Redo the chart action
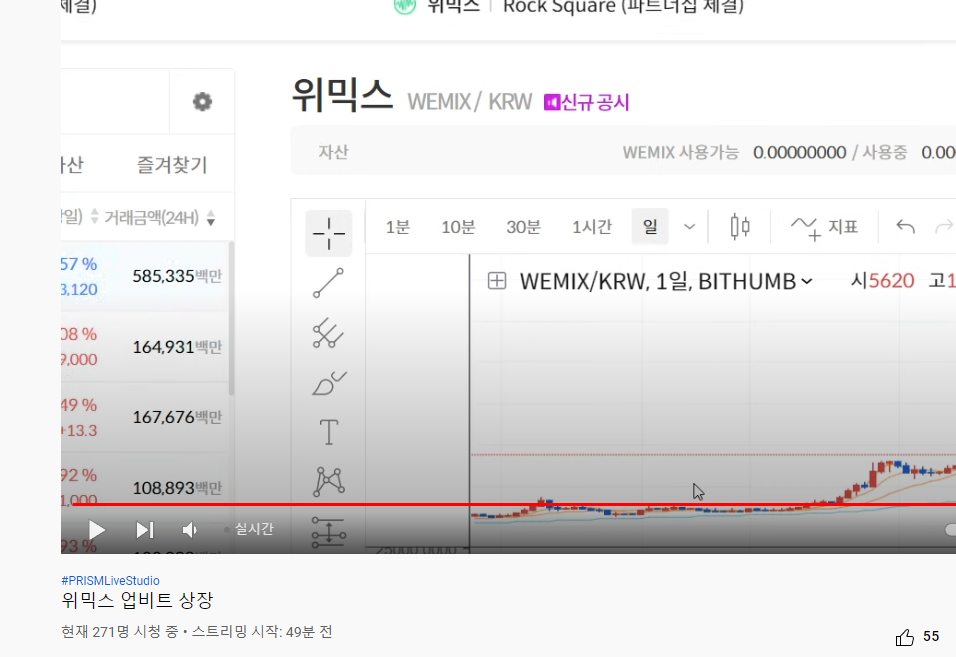The height and width of the screenshot is (657, 956). [x=944, y=227]
